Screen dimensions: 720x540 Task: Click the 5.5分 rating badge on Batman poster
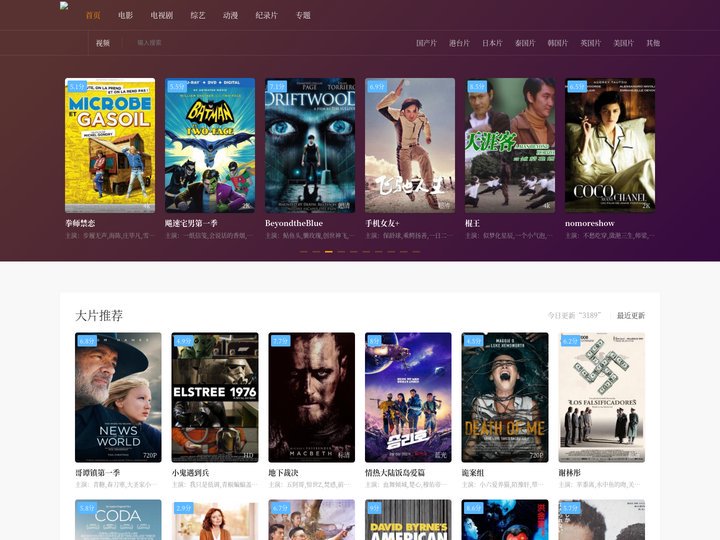pyautogui.click(x=177, y=86)
